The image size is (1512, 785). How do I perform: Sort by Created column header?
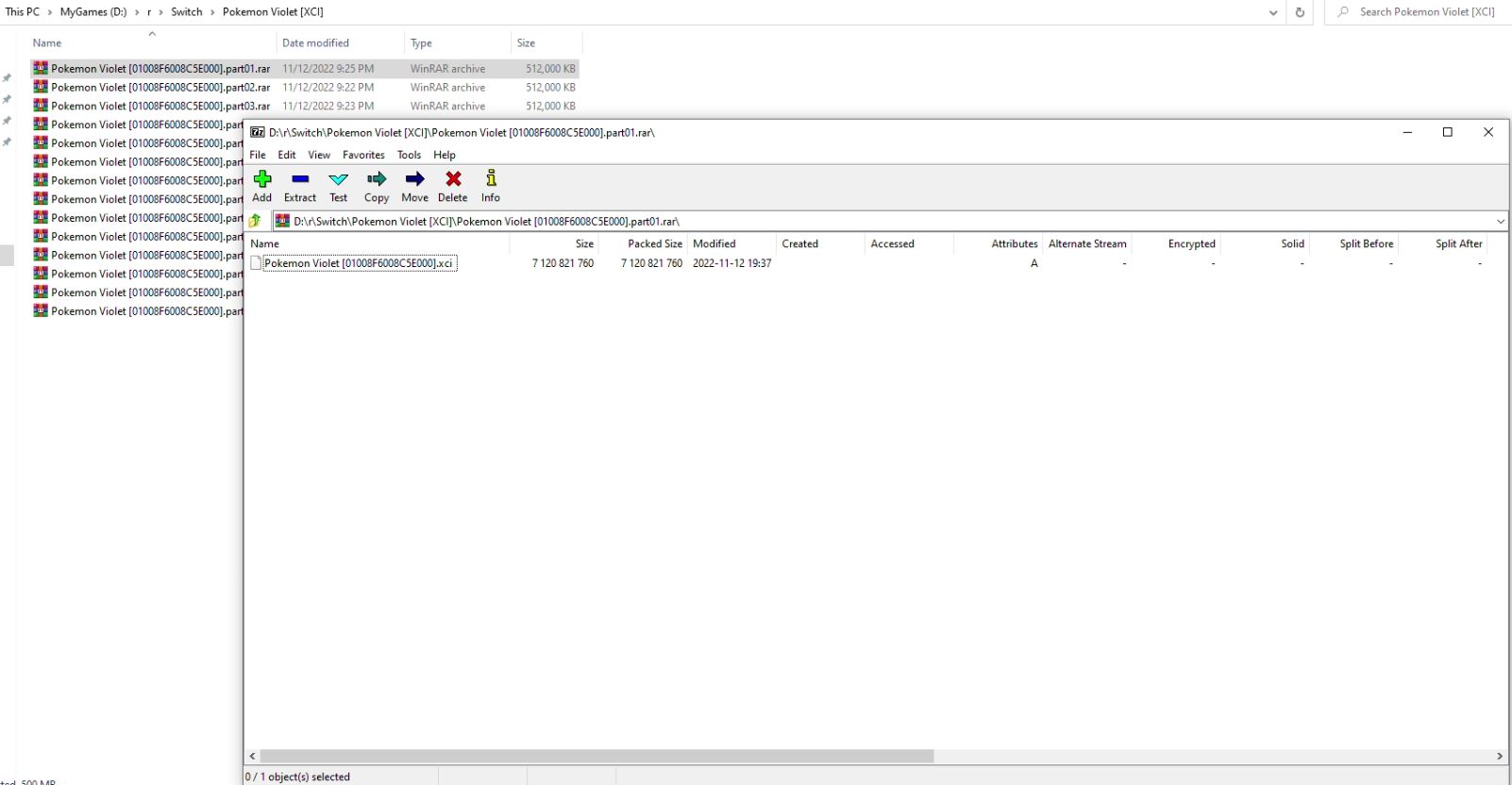tap(820, 243)
